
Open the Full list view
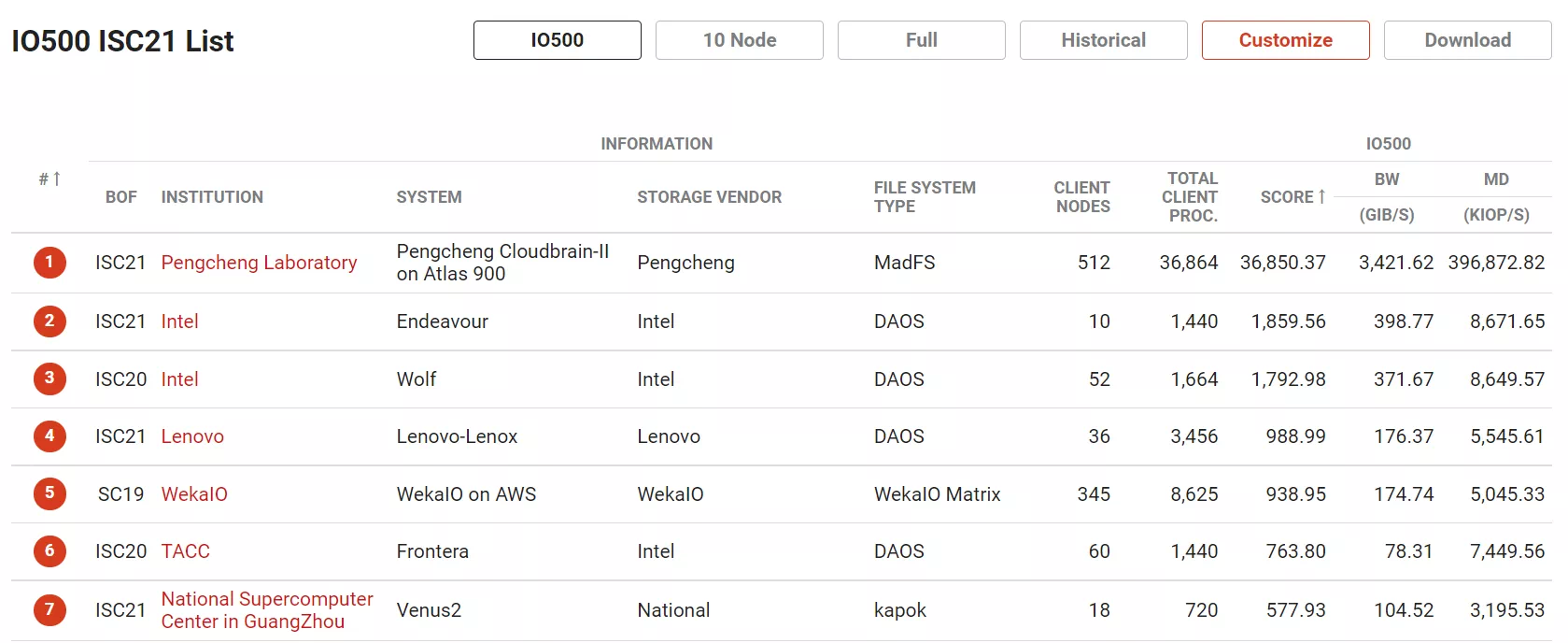pyautogui.click(x=922, y=40)
